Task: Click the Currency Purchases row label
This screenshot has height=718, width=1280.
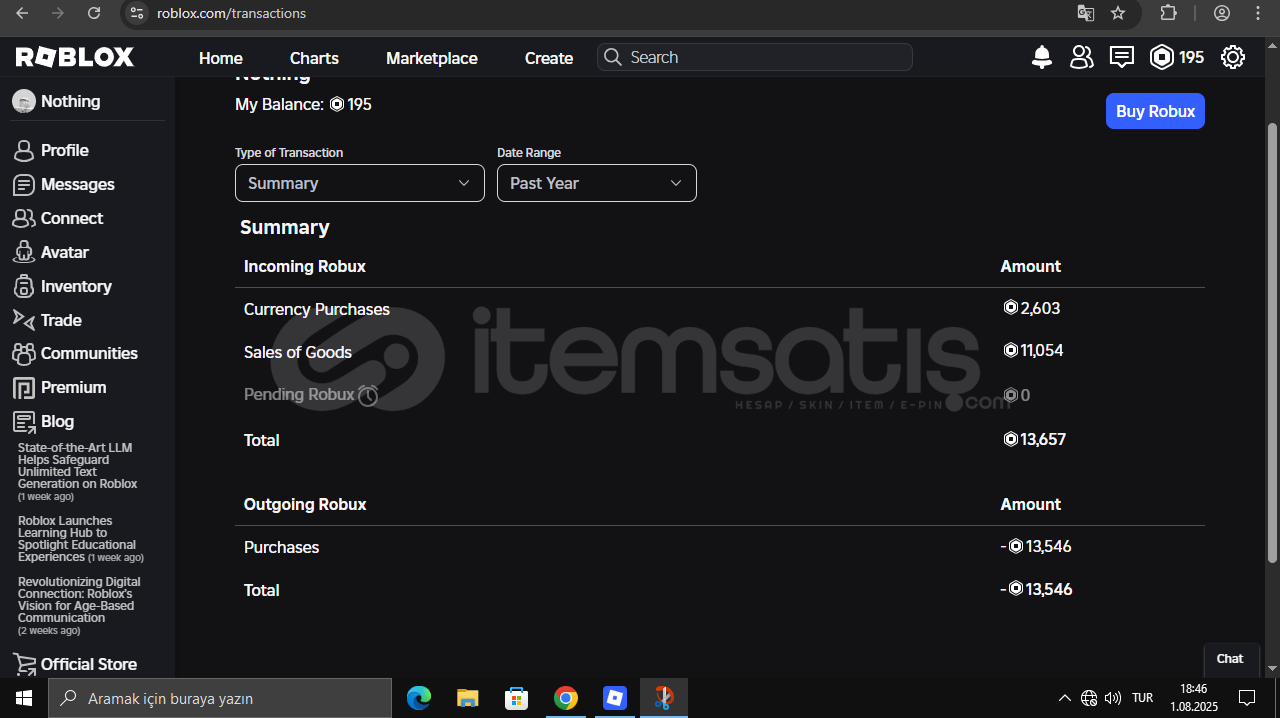Action: (317, 309)
